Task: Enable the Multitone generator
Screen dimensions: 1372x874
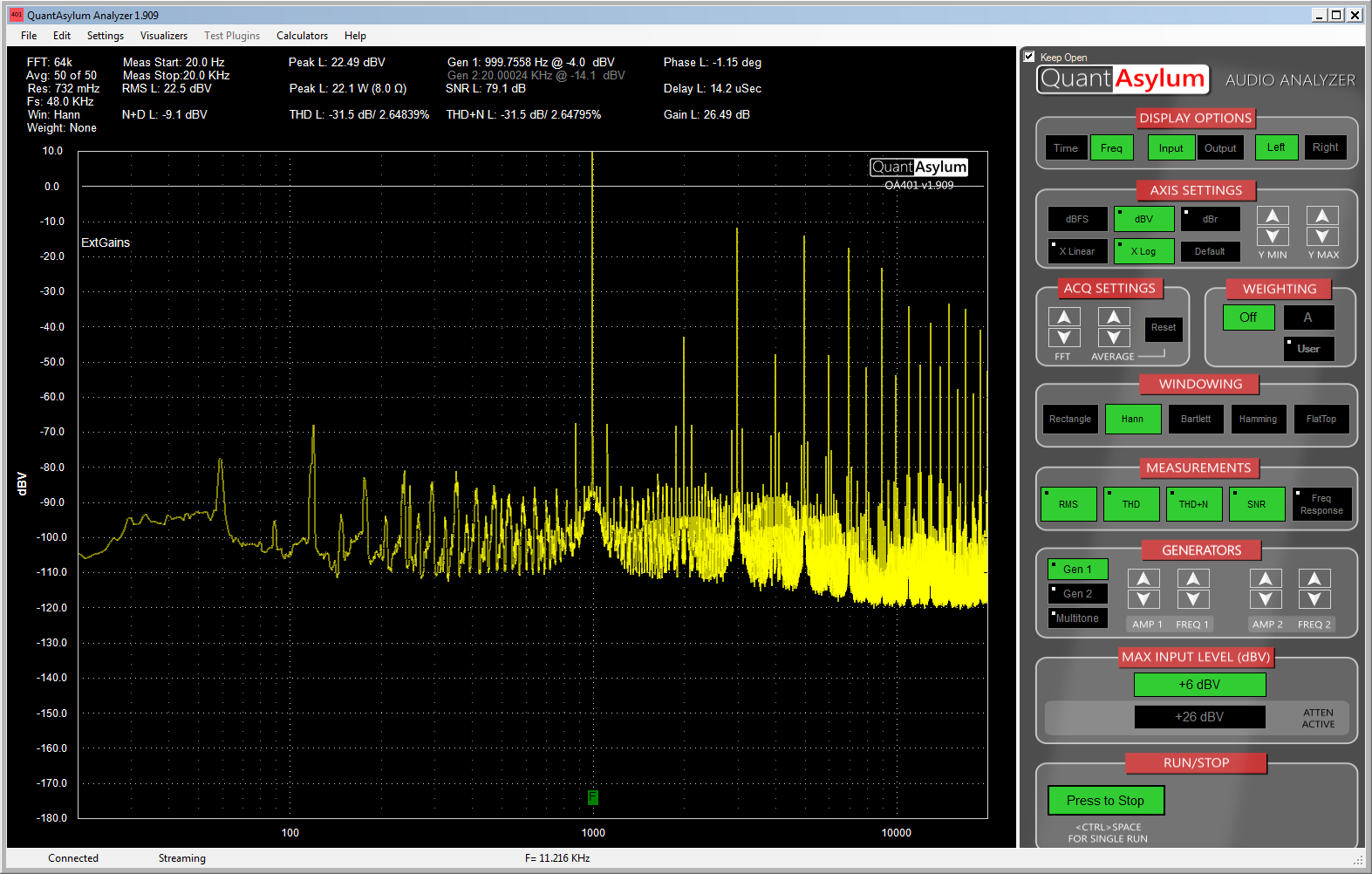Action: pyautogui.click(x=1077, y=618)
